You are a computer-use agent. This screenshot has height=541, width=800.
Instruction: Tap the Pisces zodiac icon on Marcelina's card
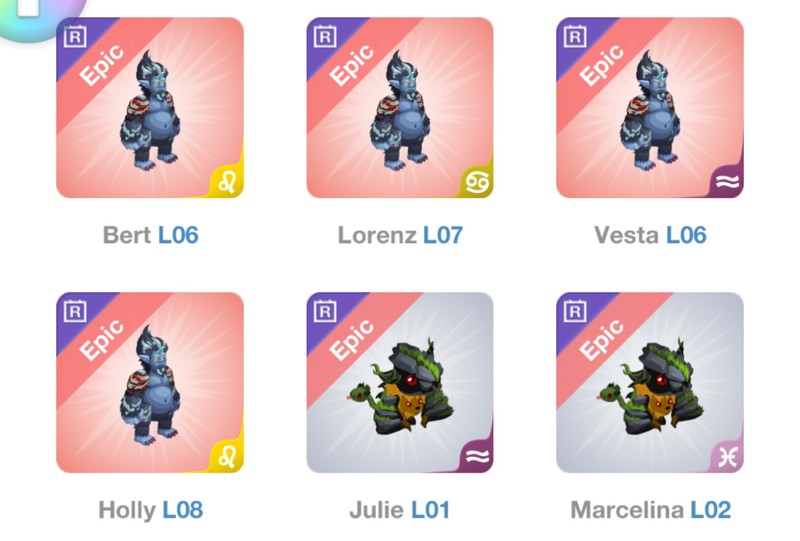(727, 457)
